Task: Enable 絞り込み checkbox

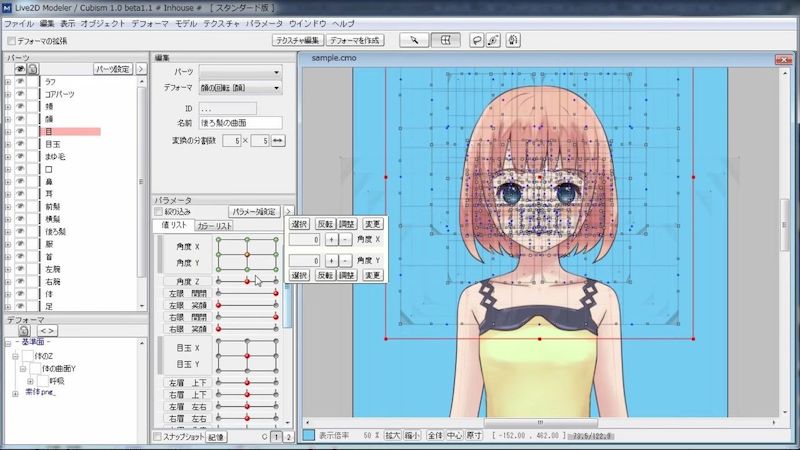Action: pyautogui.click(x=159, y=211)
